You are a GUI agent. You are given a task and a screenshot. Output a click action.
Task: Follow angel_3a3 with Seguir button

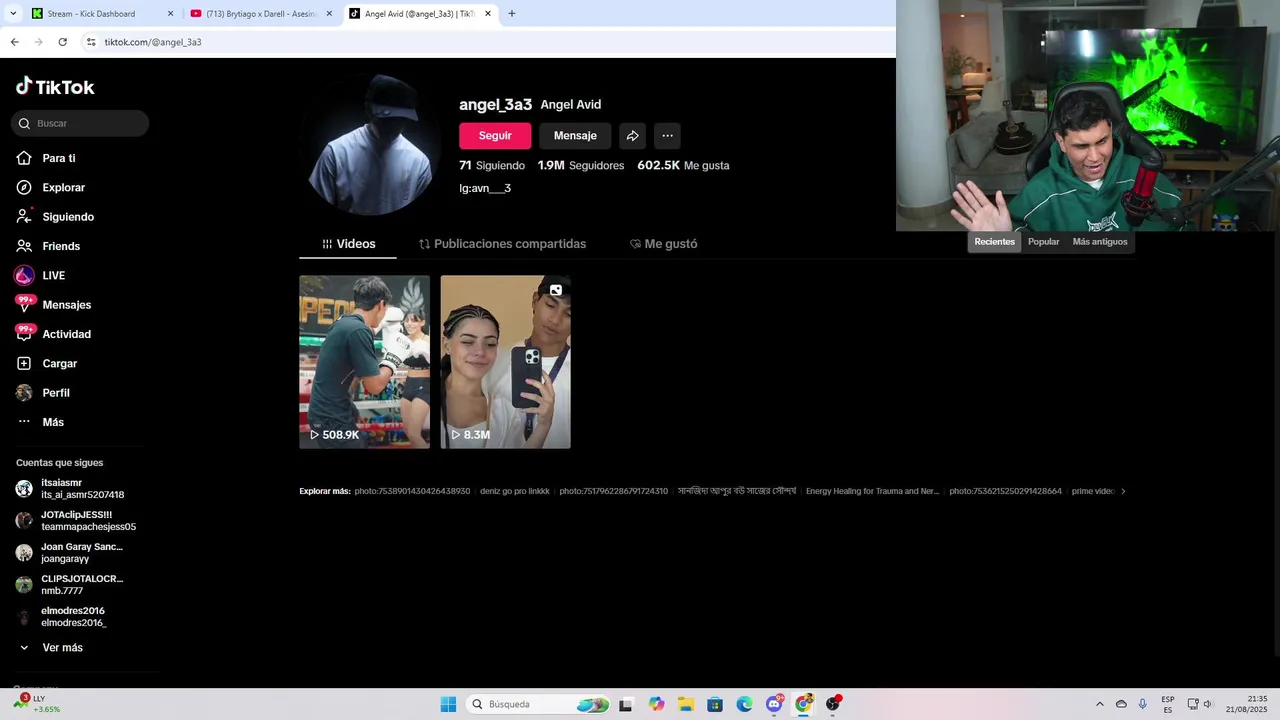(495, 136)
